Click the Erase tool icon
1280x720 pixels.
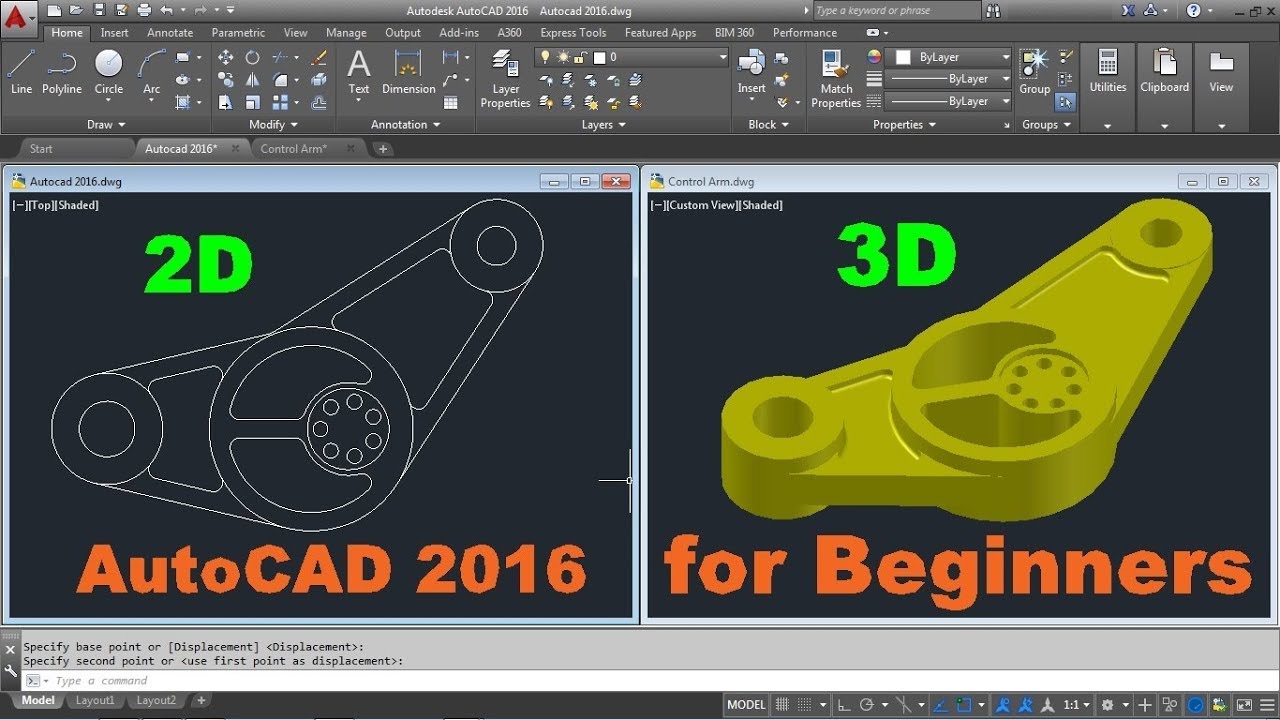[319, 58]
